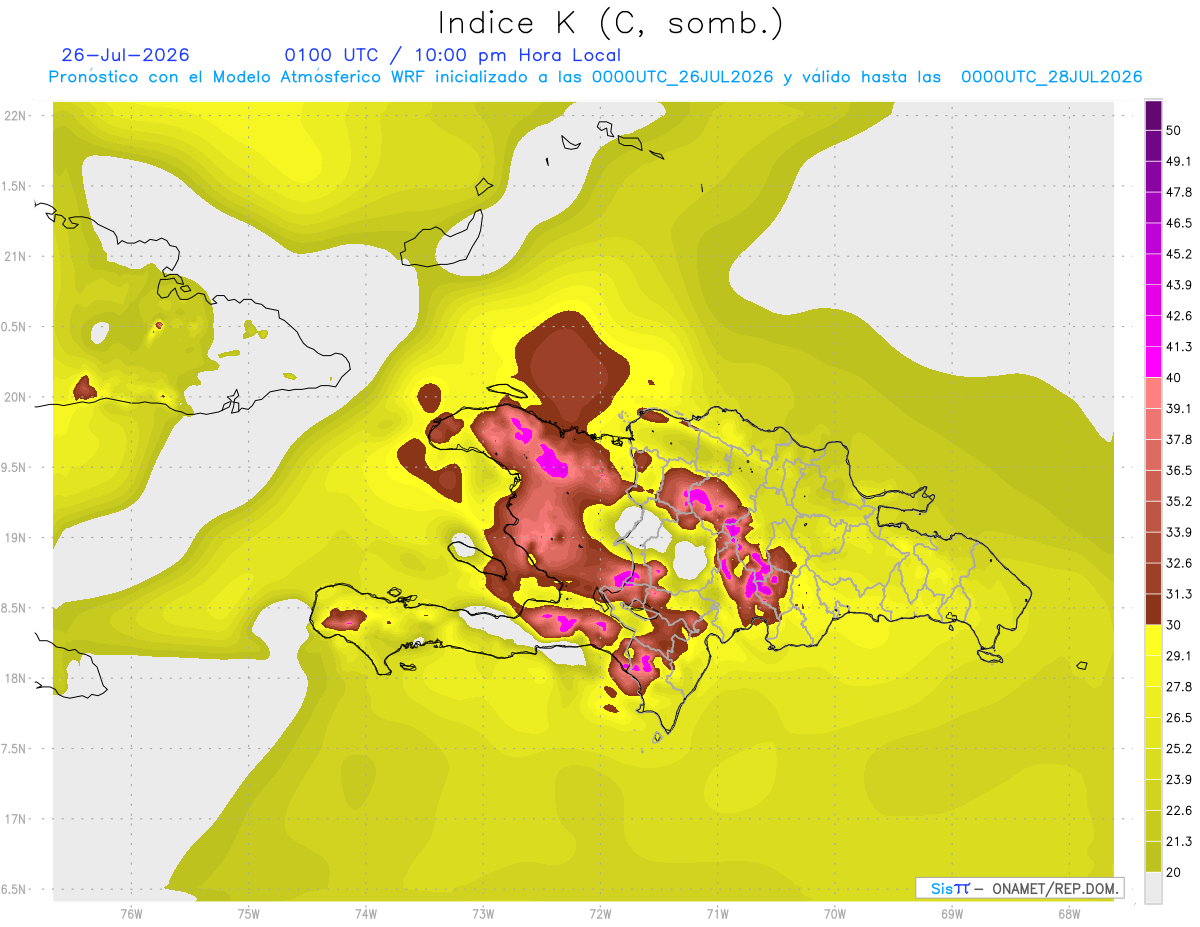Click the "68W" longitude axis label

(x=1069, y=913)
